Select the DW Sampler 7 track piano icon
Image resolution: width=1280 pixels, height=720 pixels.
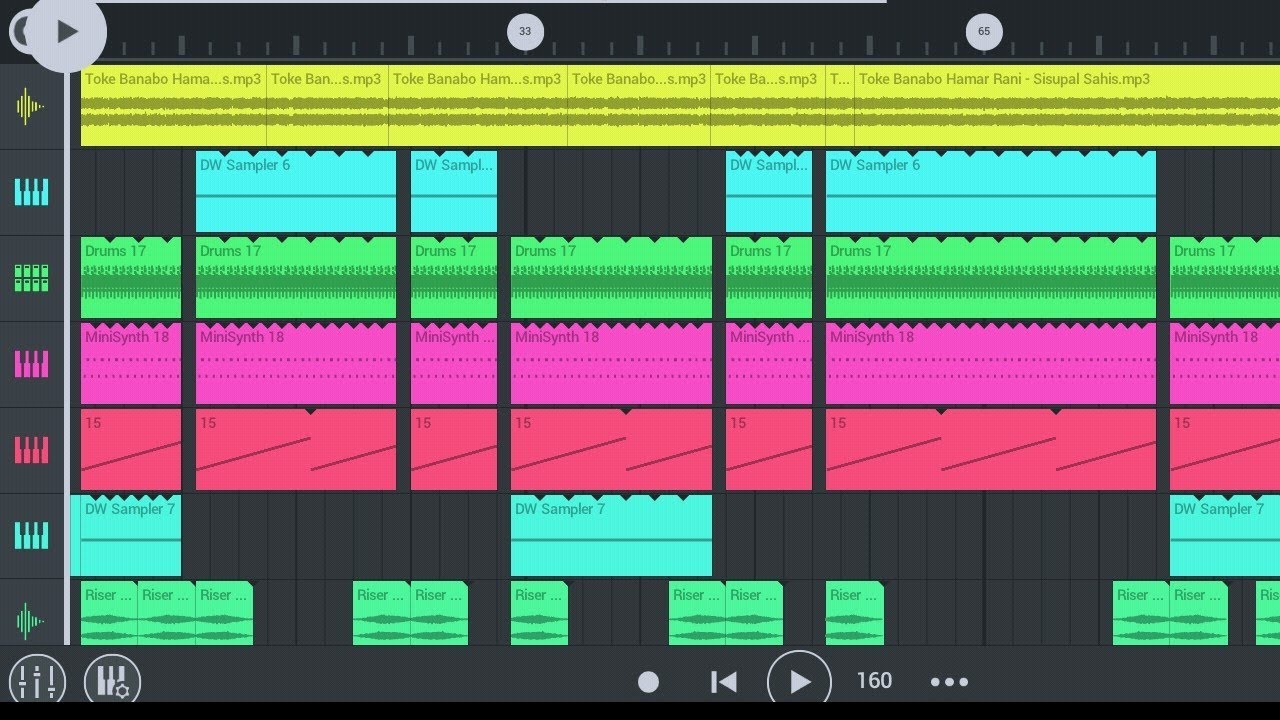point(31,536)
